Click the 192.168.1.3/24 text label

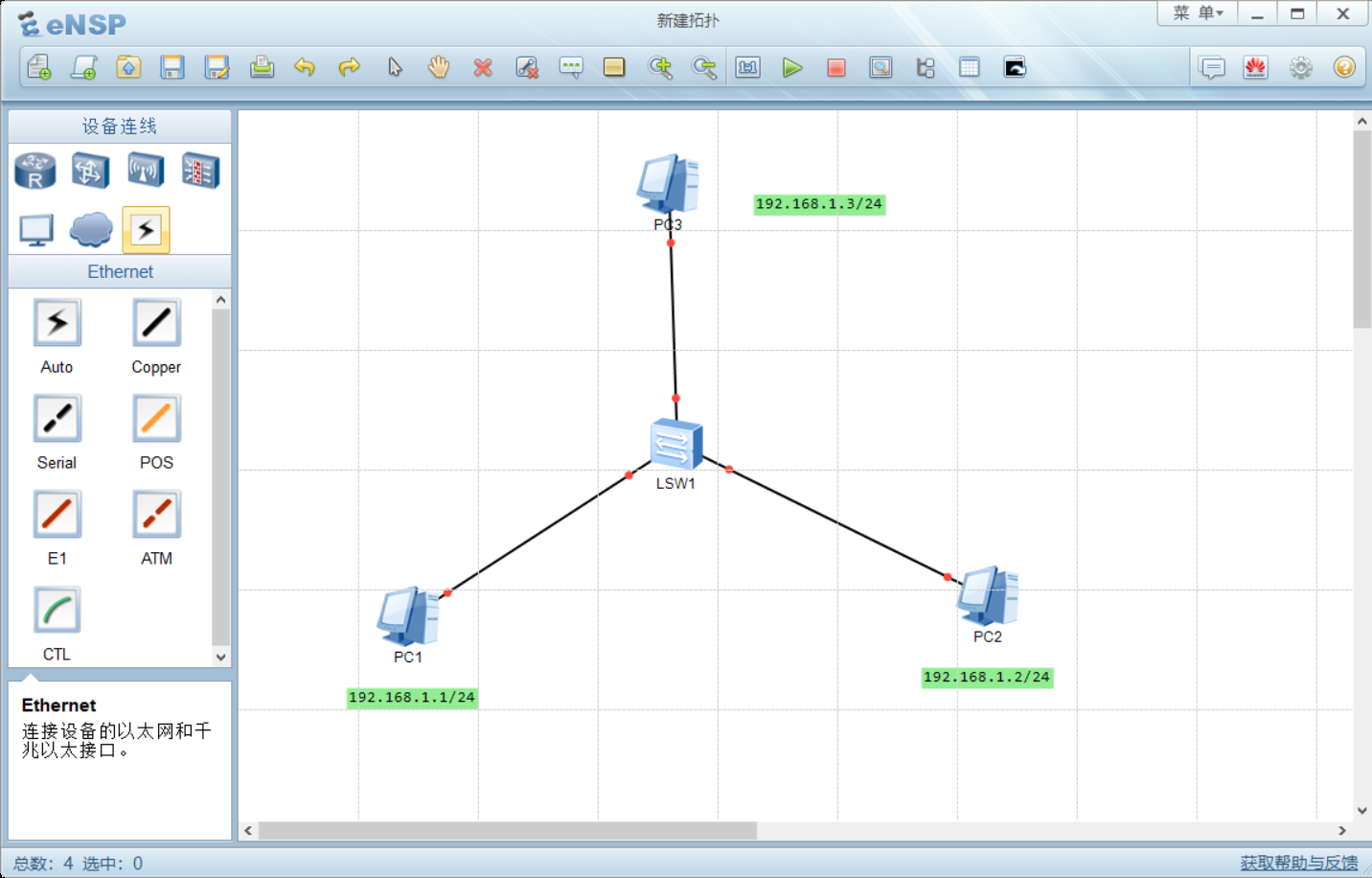coord(819,204)
